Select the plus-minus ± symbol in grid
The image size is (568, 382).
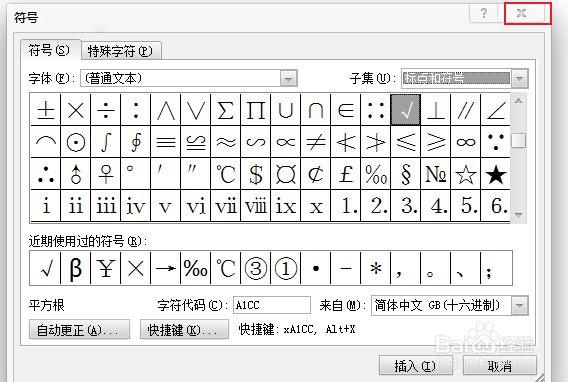[x=46, y=110]
